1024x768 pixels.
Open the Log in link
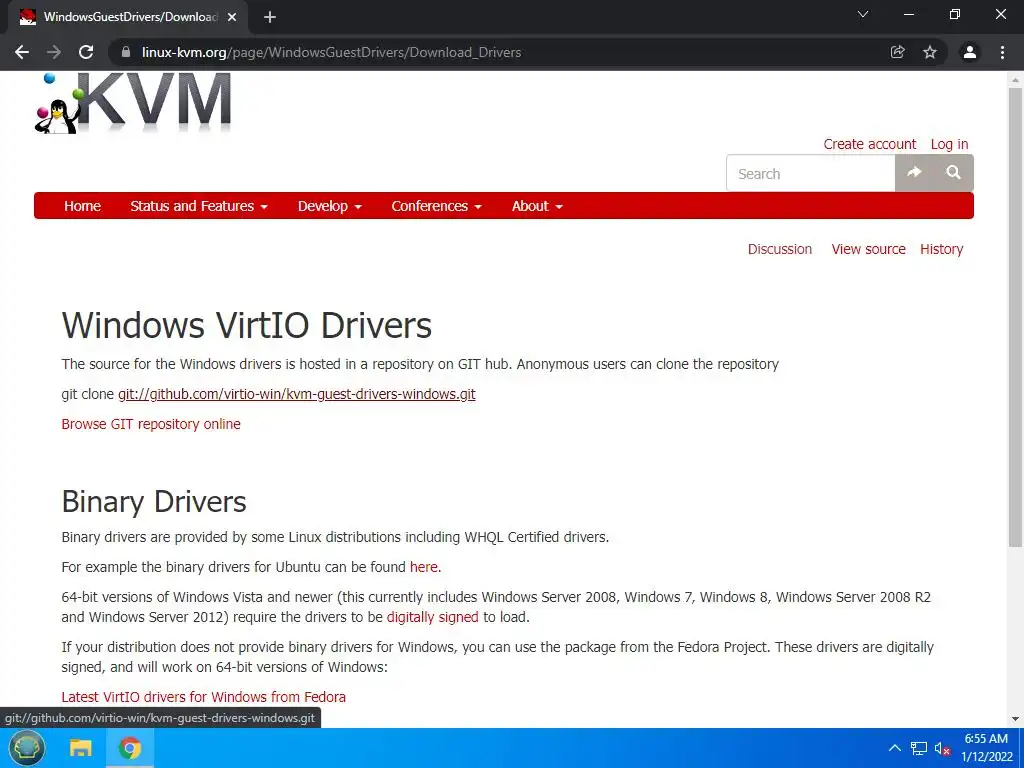[x=949, y=144]
